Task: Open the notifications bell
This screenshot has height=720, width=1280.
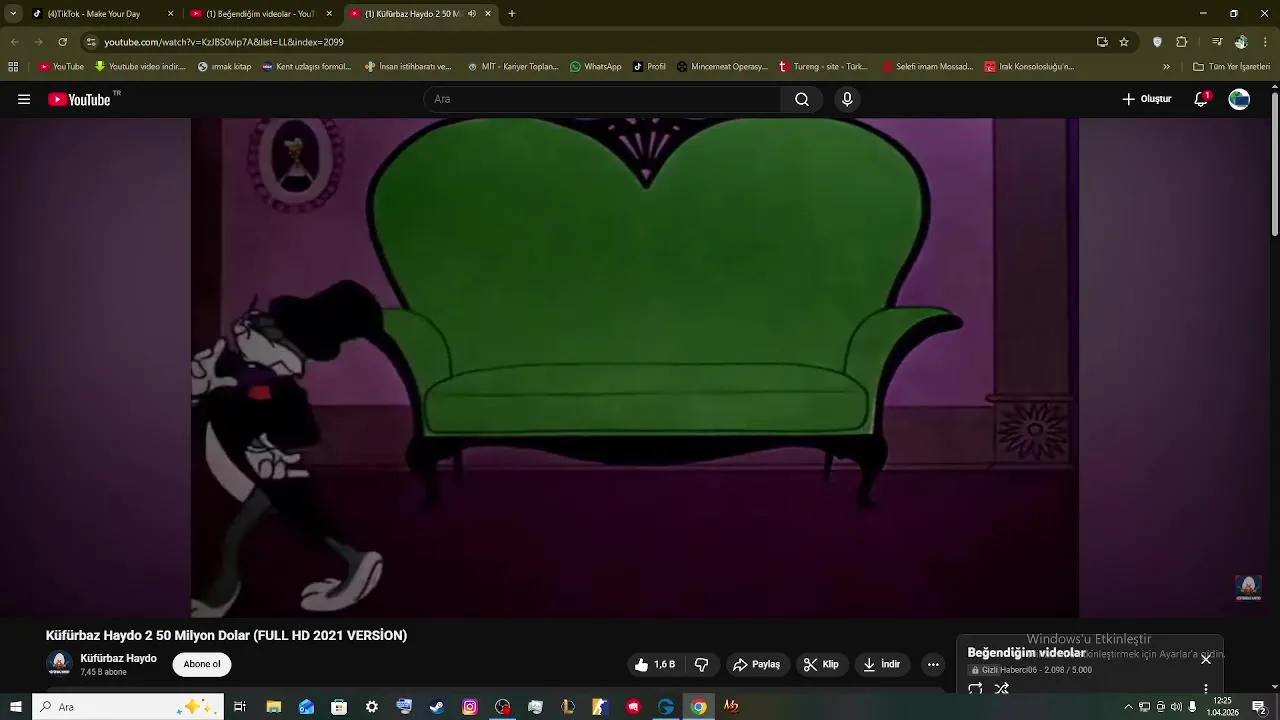Action: pos(1201,99)
